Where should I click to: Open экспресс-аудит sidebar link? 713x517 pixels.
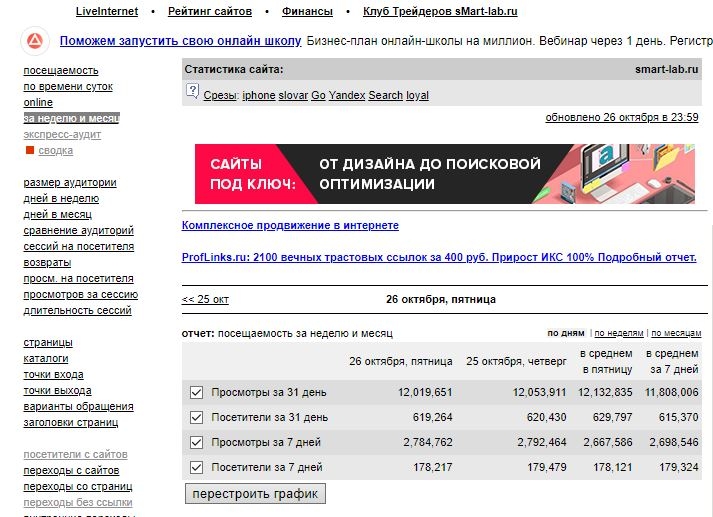[x=62, y=135]
